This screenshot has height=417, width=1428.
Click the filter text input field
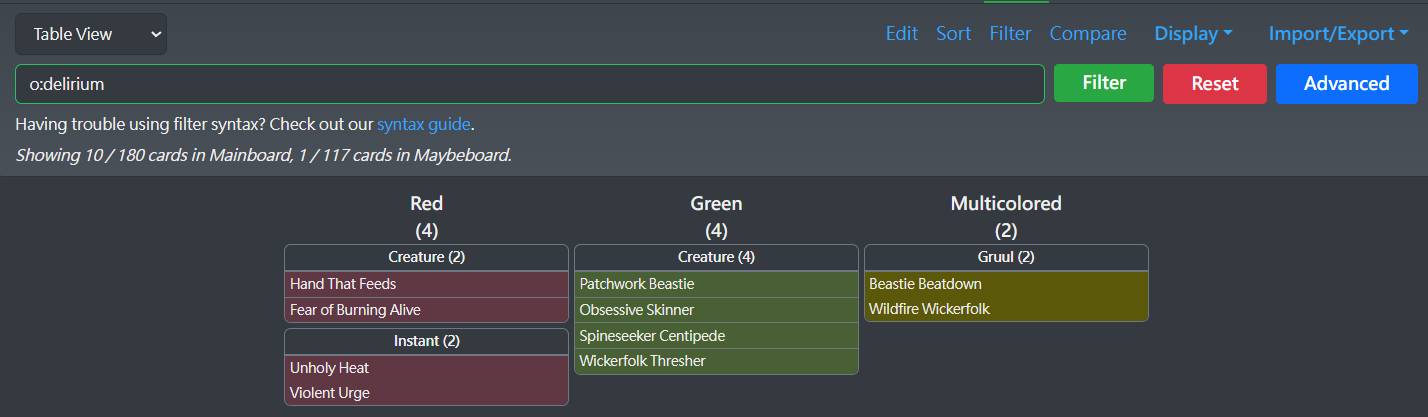529,84
